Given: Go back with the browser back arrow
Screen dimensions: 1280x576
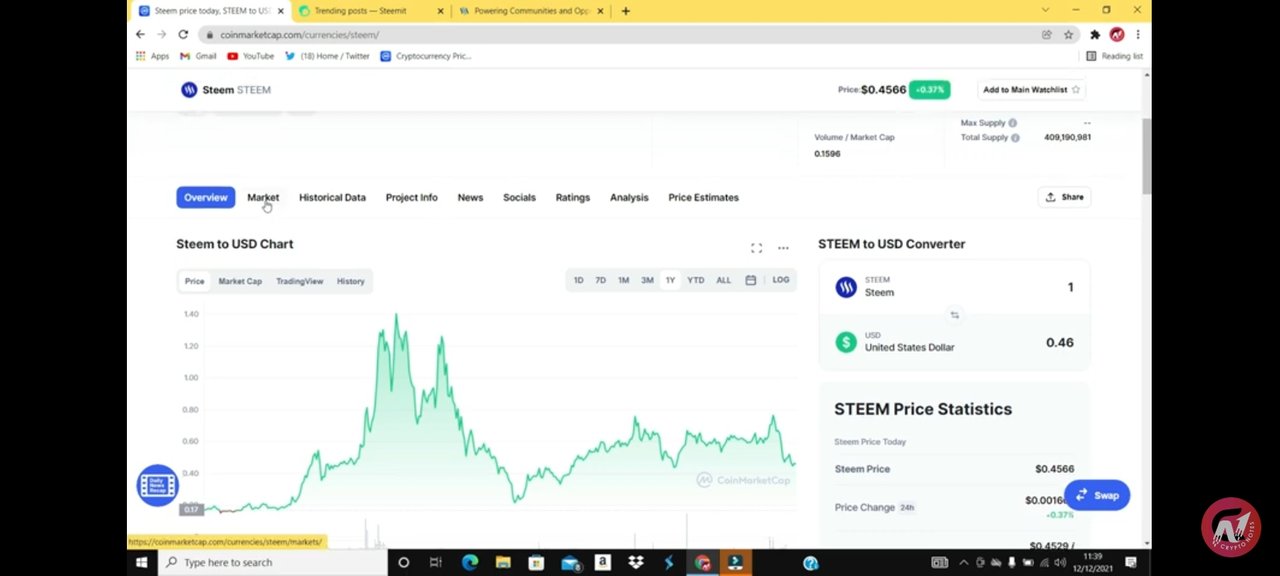Looking at the screenshot, I should pos(140,34).
